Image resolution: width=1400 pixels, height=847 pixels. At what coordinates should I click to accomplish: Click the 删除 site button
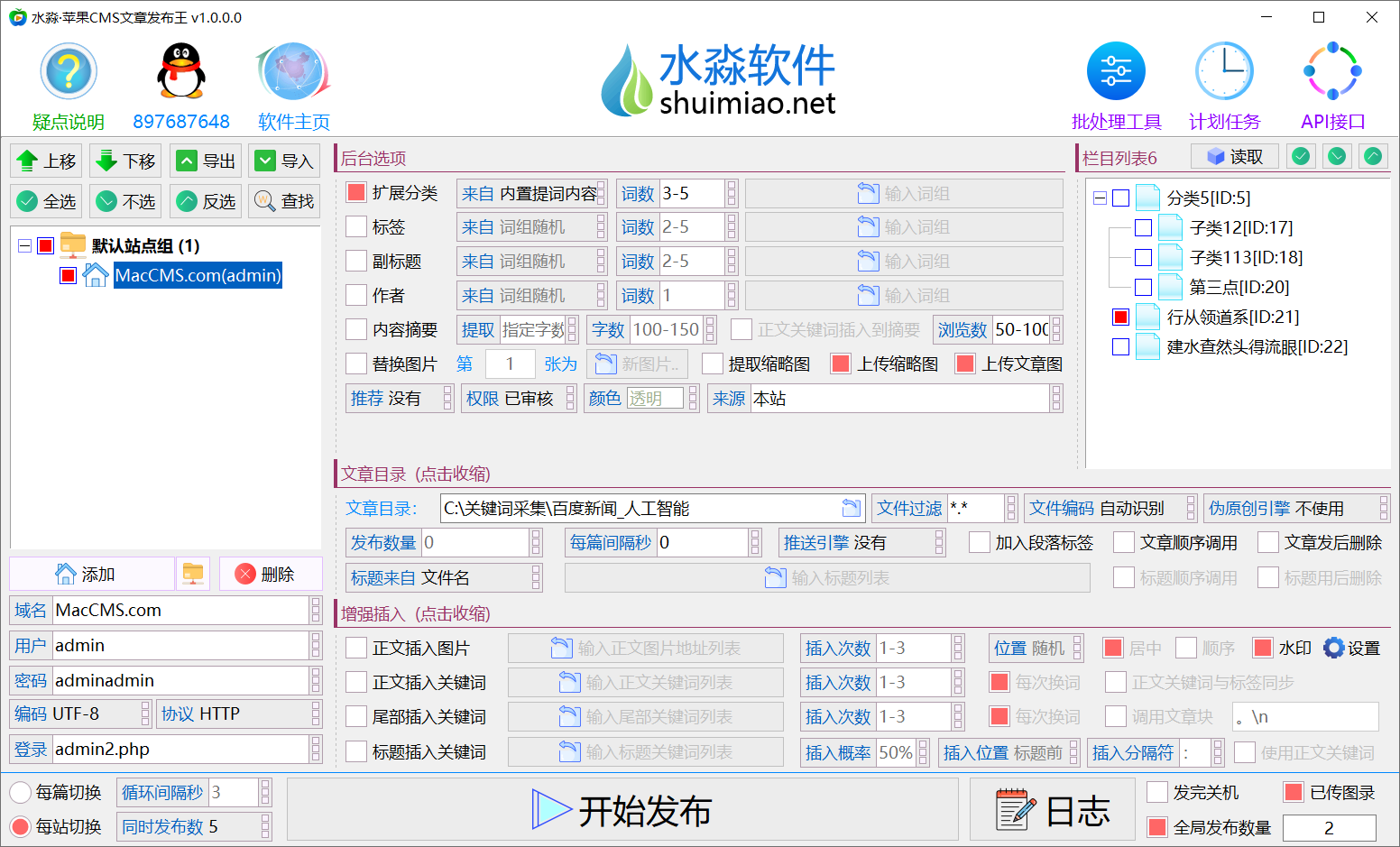271,574
